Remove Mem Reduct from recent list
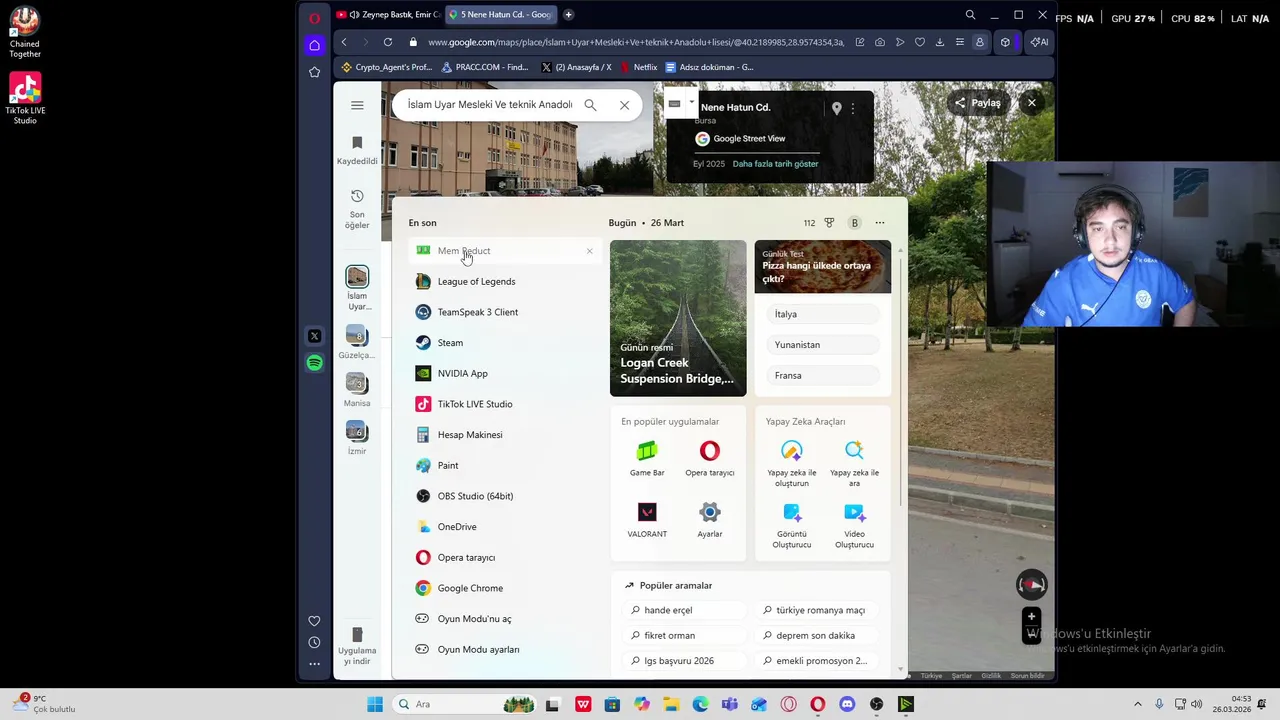The image size is (1280, 720). pyautogui.click(x=589, y=251)
